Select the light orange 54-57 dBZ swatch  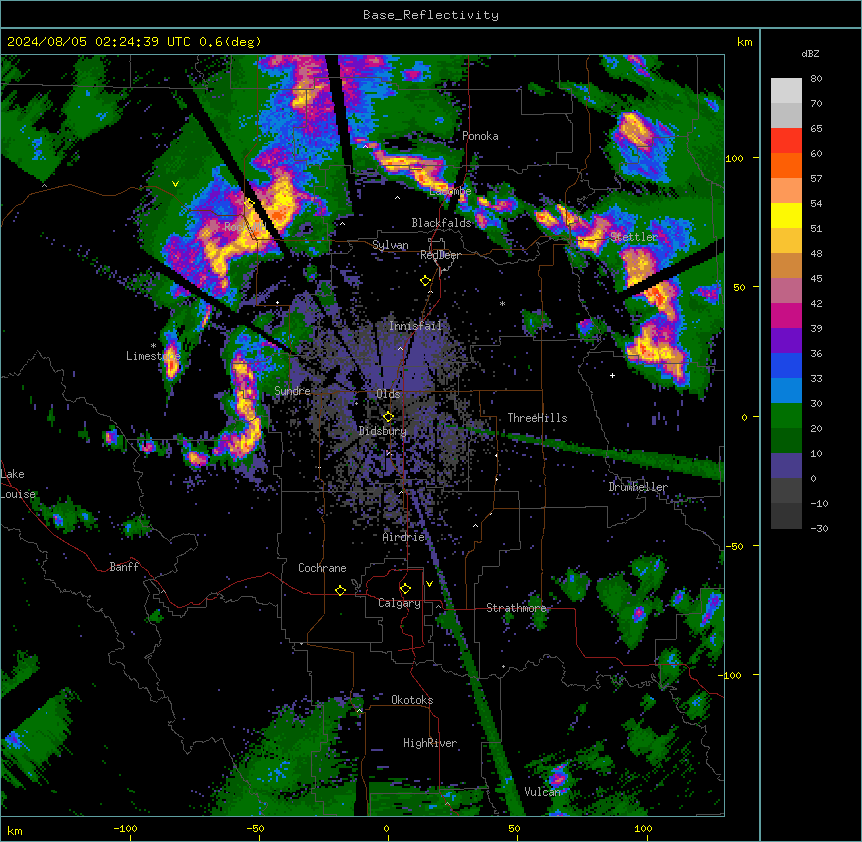pos(786,191)
